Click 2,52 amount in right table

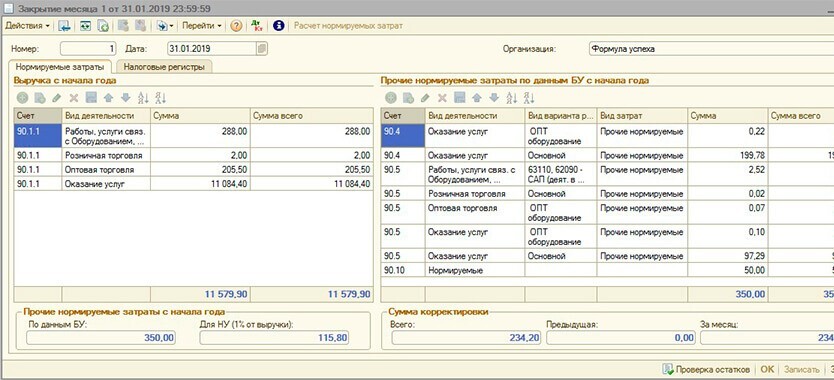(x=727, y=175)
